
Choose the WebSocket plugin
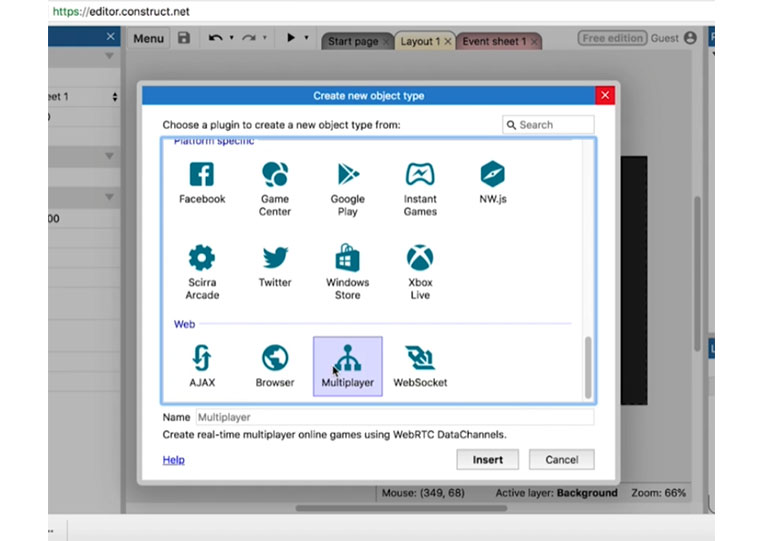(x=420, y=366)
